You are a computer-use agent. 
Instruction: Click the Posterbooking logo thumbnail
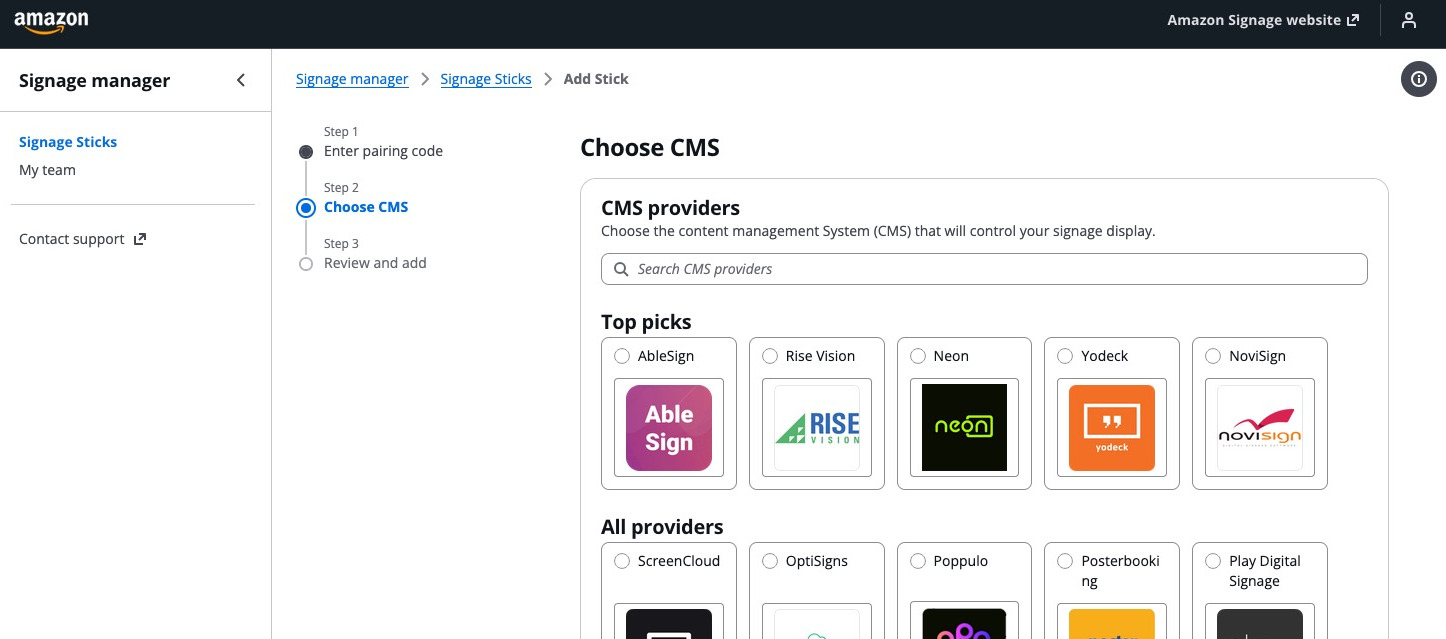[x=1112, y=624]
